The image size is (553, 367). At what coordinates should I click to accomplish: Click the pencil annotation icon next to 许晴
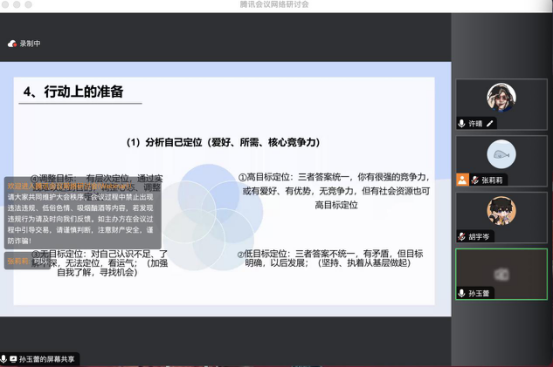(x=490, y=123)
